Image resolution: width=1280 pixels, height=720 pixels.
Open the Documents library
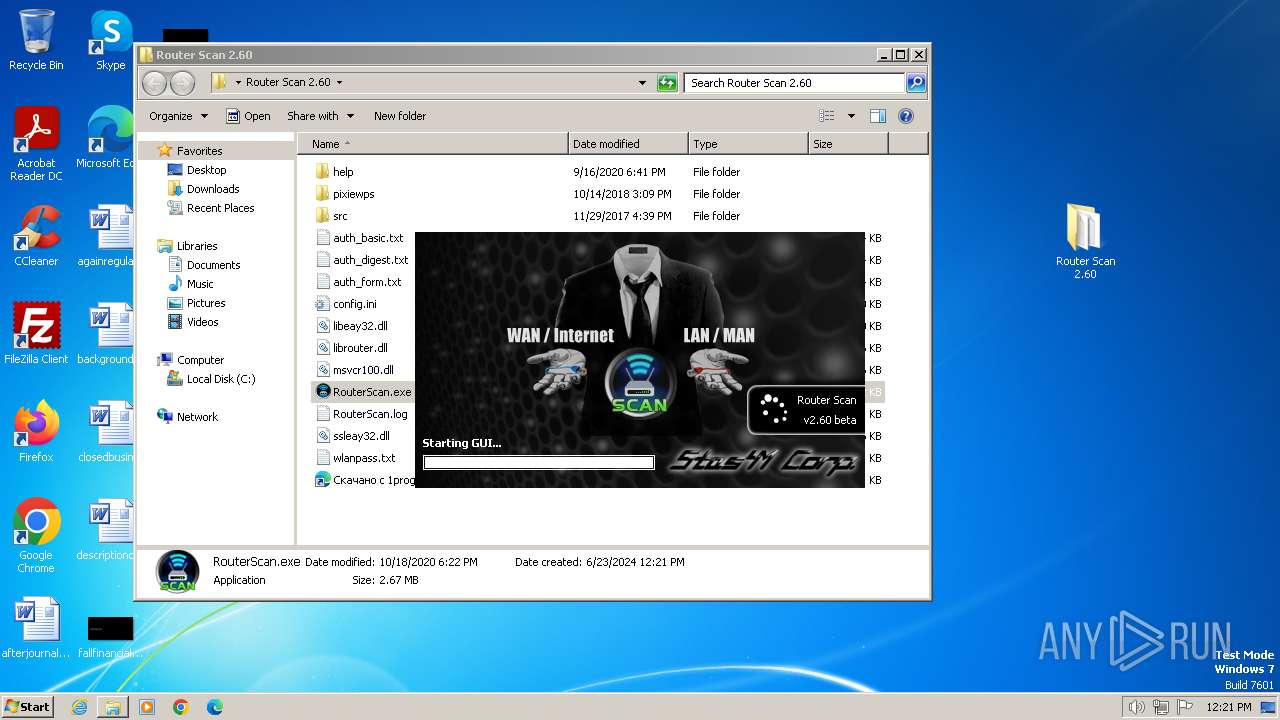[x=213, y=265]
